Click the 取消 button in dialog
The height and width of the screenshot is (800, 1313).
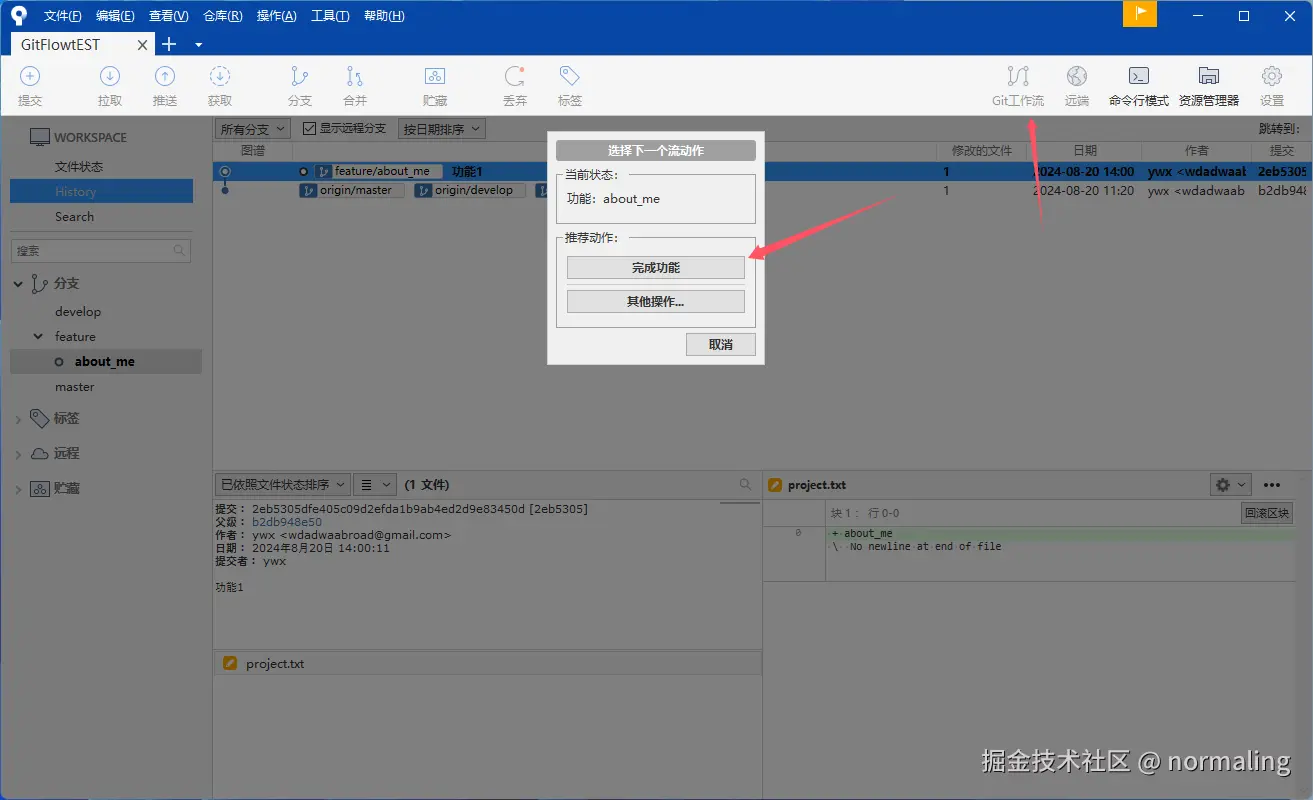tap(720, 344)
